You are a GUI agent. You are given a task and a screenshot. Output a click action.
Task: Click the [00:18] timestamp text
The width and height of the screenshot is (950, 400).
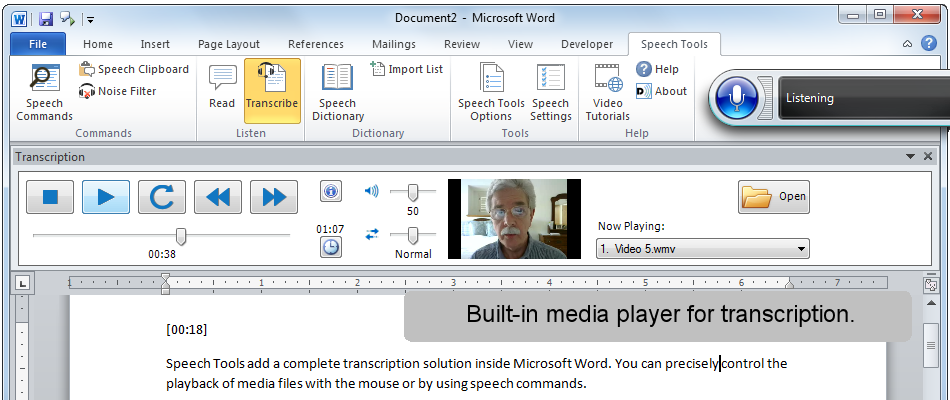pos(187,330)
